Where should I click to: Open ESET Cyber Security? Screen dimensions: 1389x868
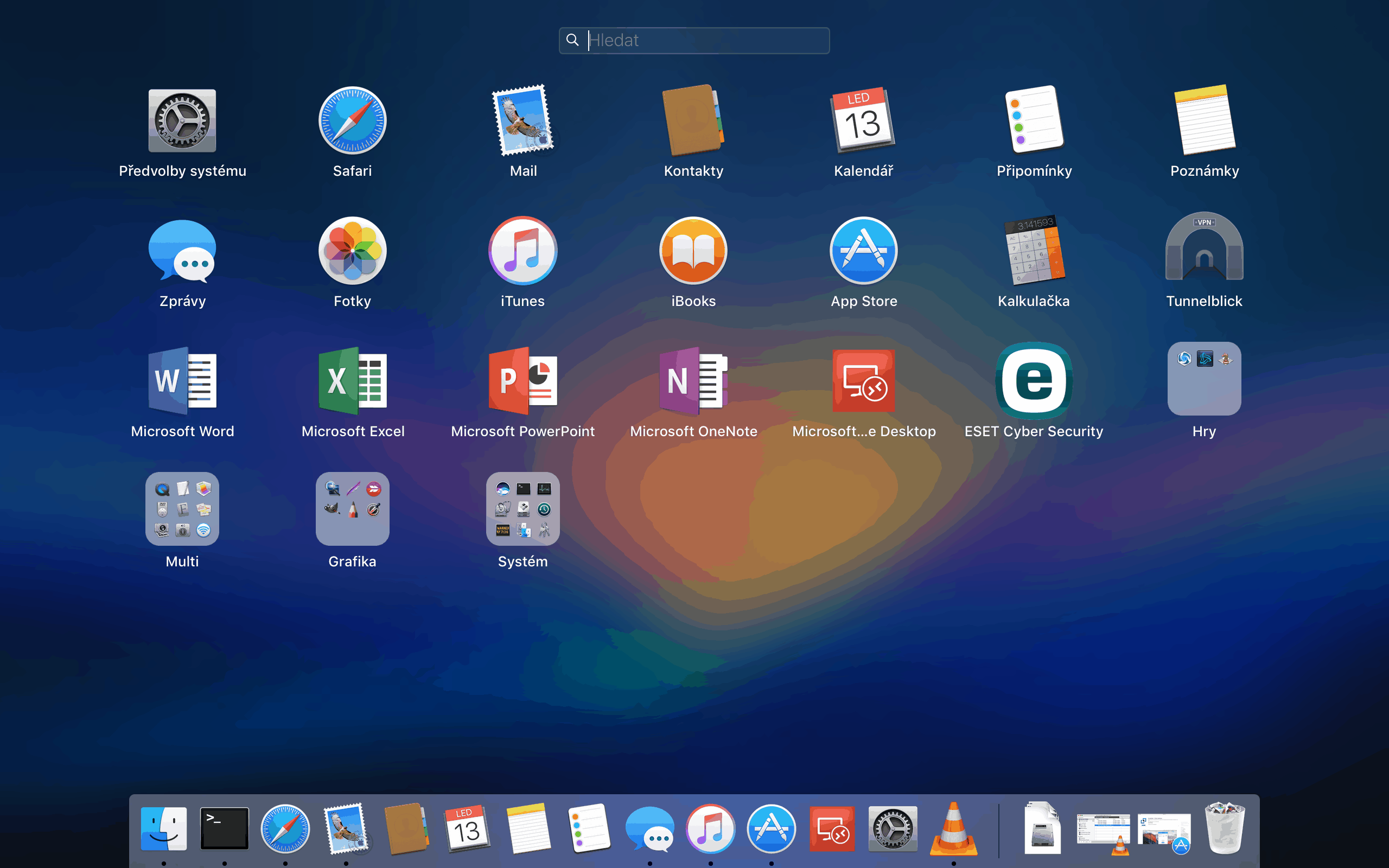click(1034, 381)
